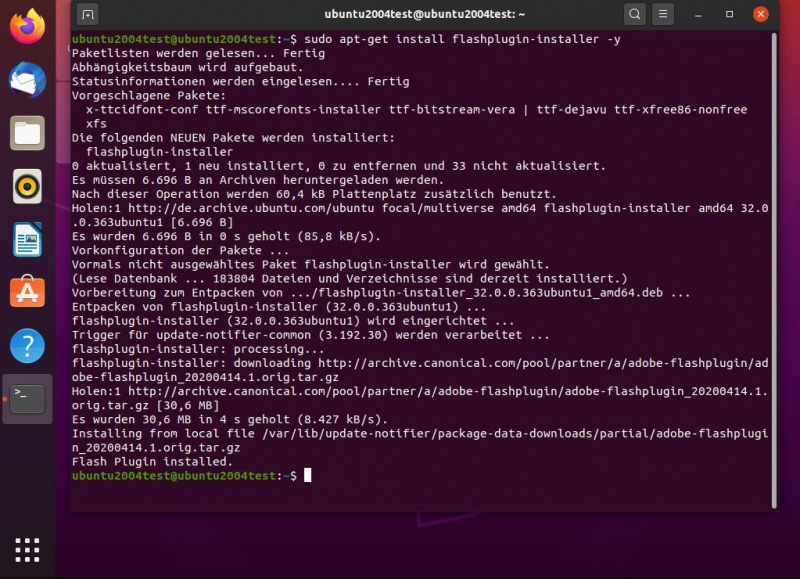
Task: Show applications grid button
Action: coord(27,550)
